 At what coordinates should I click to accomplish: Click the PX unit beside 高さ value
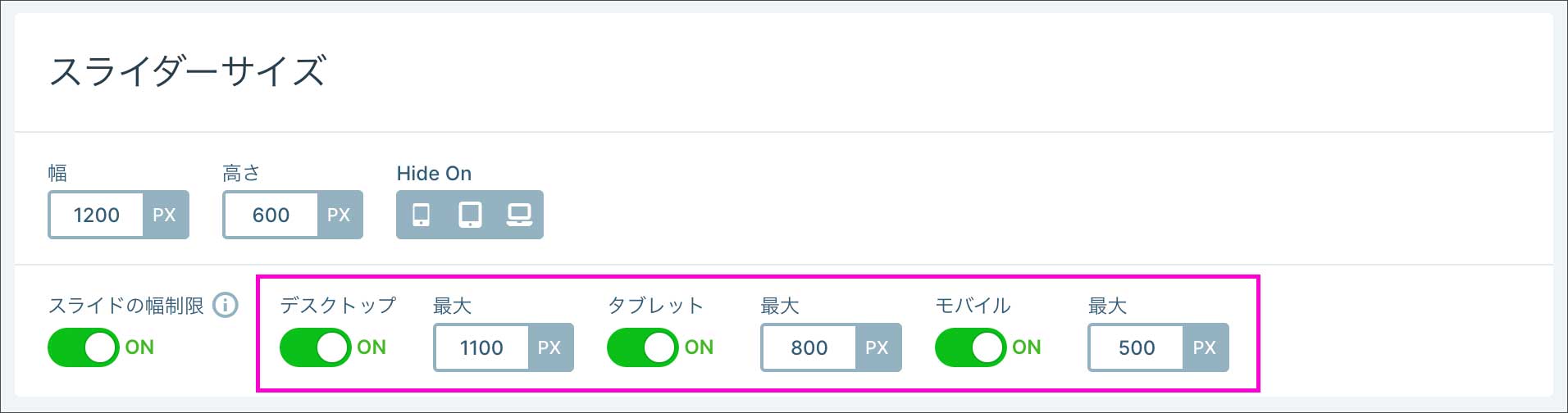pyautogui.click(x=339, y=215)
